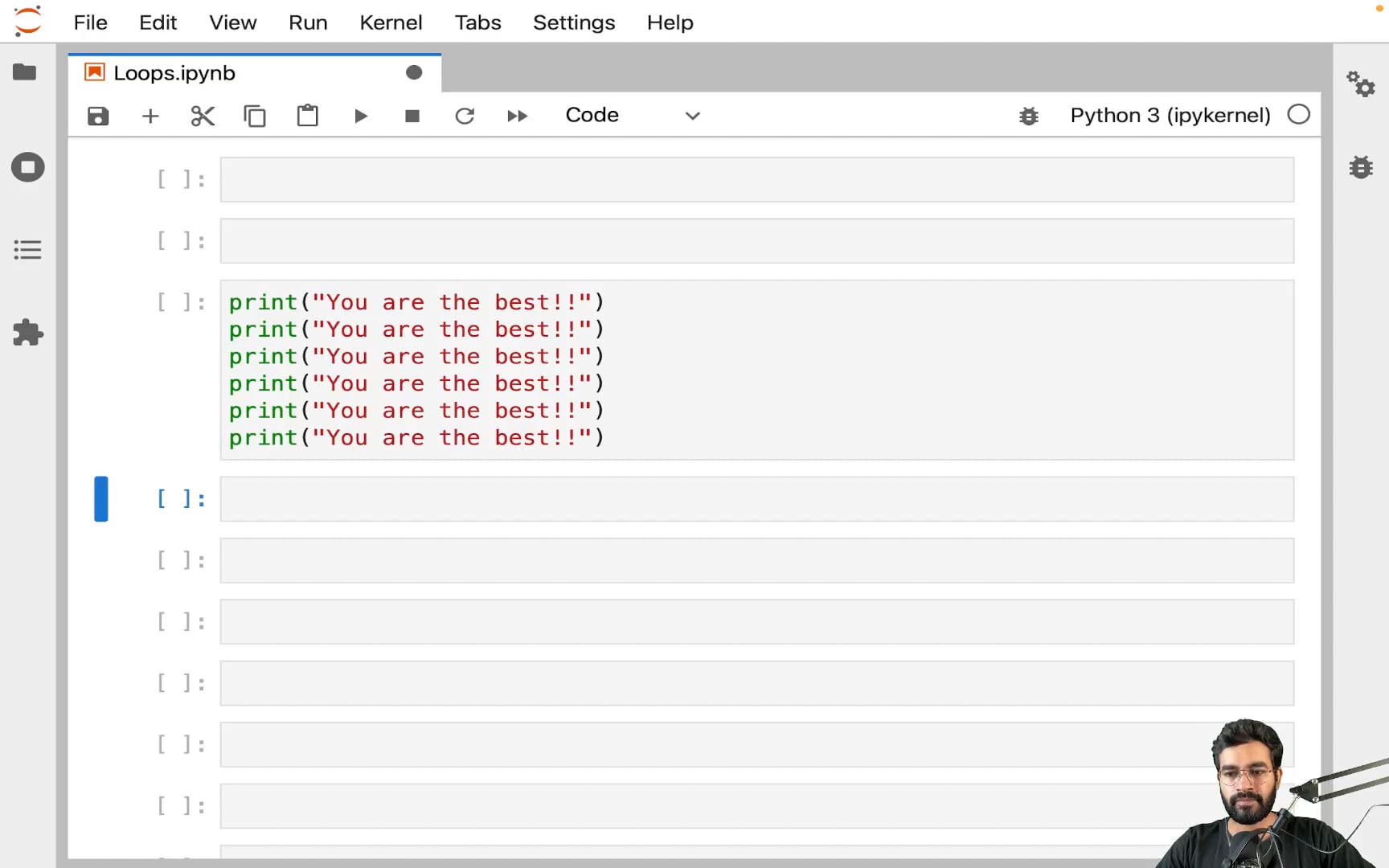Collapse the active cell using blue bar
The width and height of the screenshot is (1389, 868).
pyautogui.click(x=101, y=499)
